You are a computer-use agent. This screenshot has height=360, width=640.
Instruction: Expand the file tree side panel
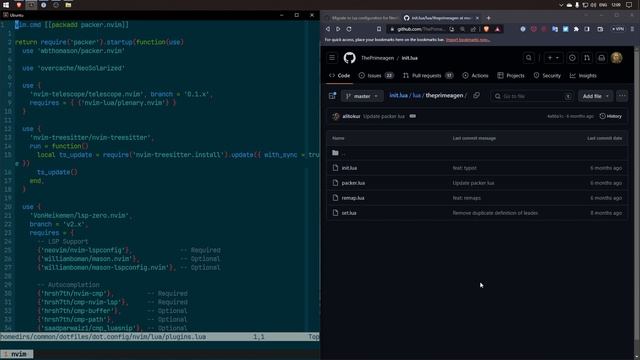332,96
